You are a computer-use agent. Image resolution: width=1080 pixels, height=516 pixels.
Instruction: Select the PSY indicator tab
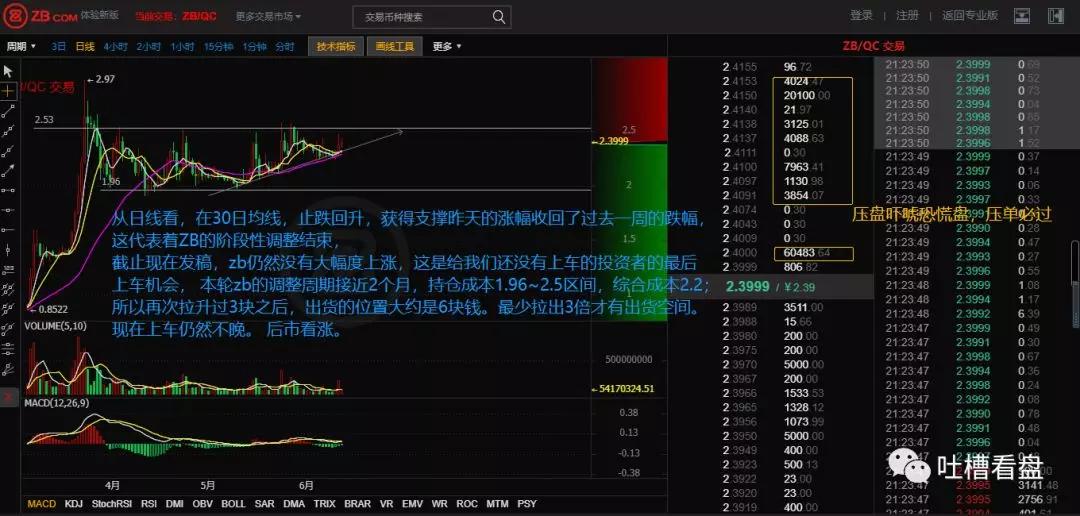[527, 504]
